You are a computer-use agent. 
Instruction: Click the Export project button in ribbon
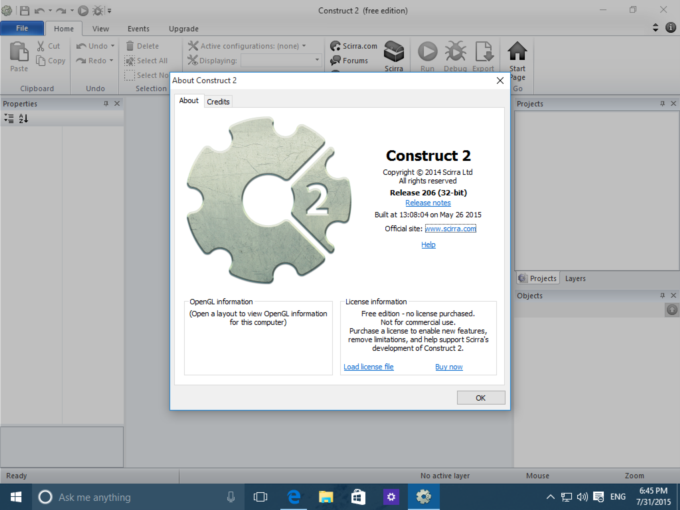coord(484,56)
